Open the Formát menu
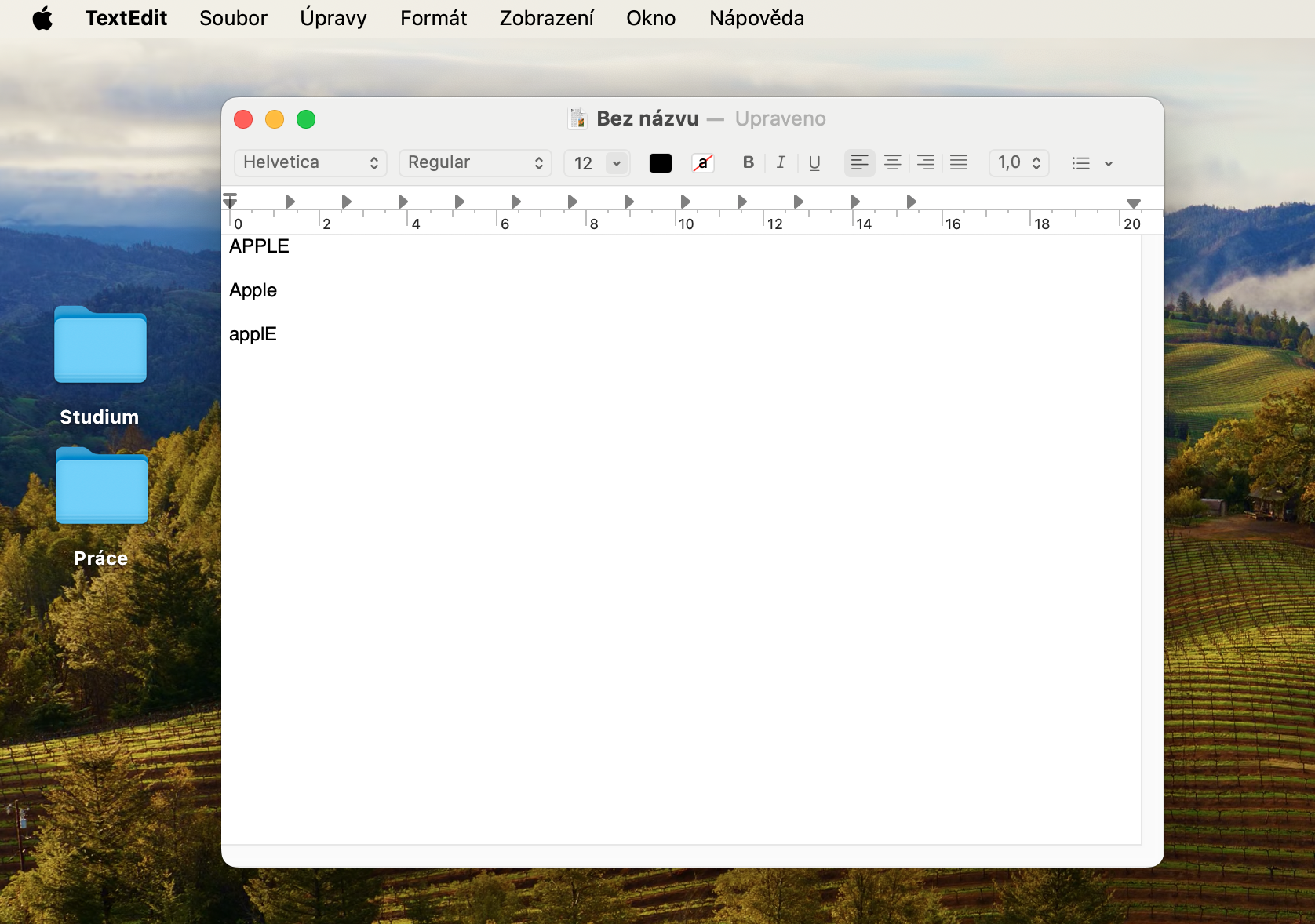 [433, 18]
